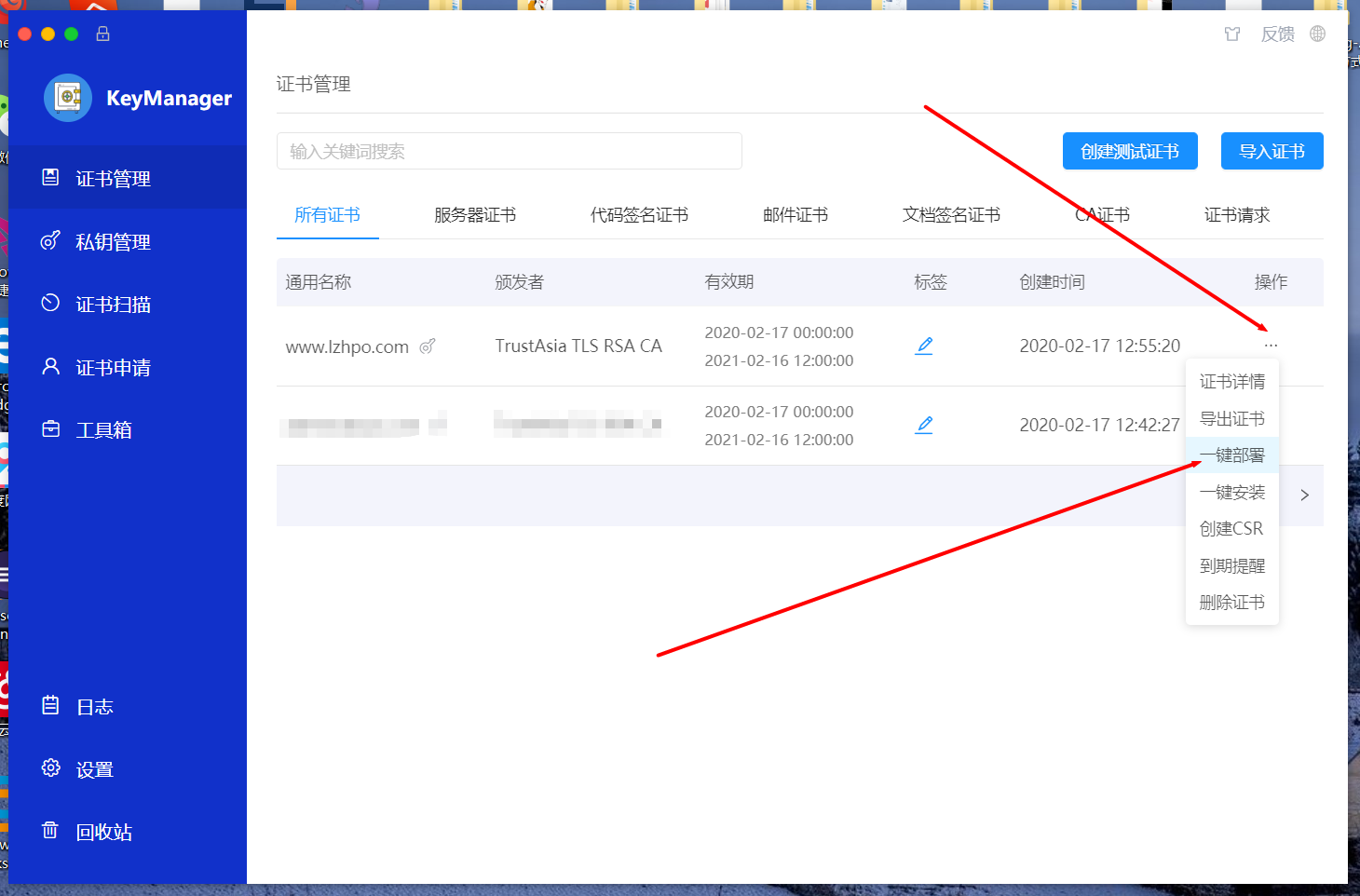Go to next page with the chevron arrow
The height and width of the screenshot is (896, 1360).
(x=1304, y=496)
